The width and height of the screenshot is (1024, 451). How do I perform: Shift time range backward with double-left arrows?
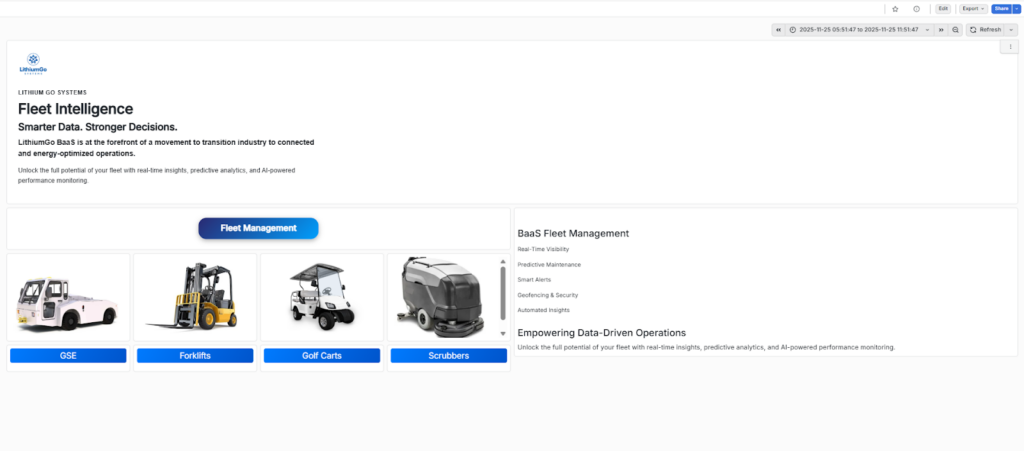pyautogui.click(x=778, y=30)
